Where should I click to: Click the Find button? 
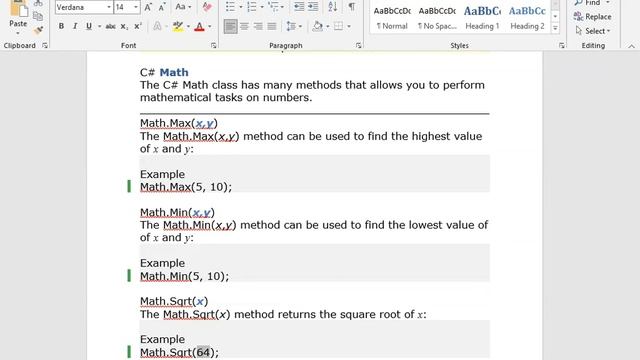point(592,3)
